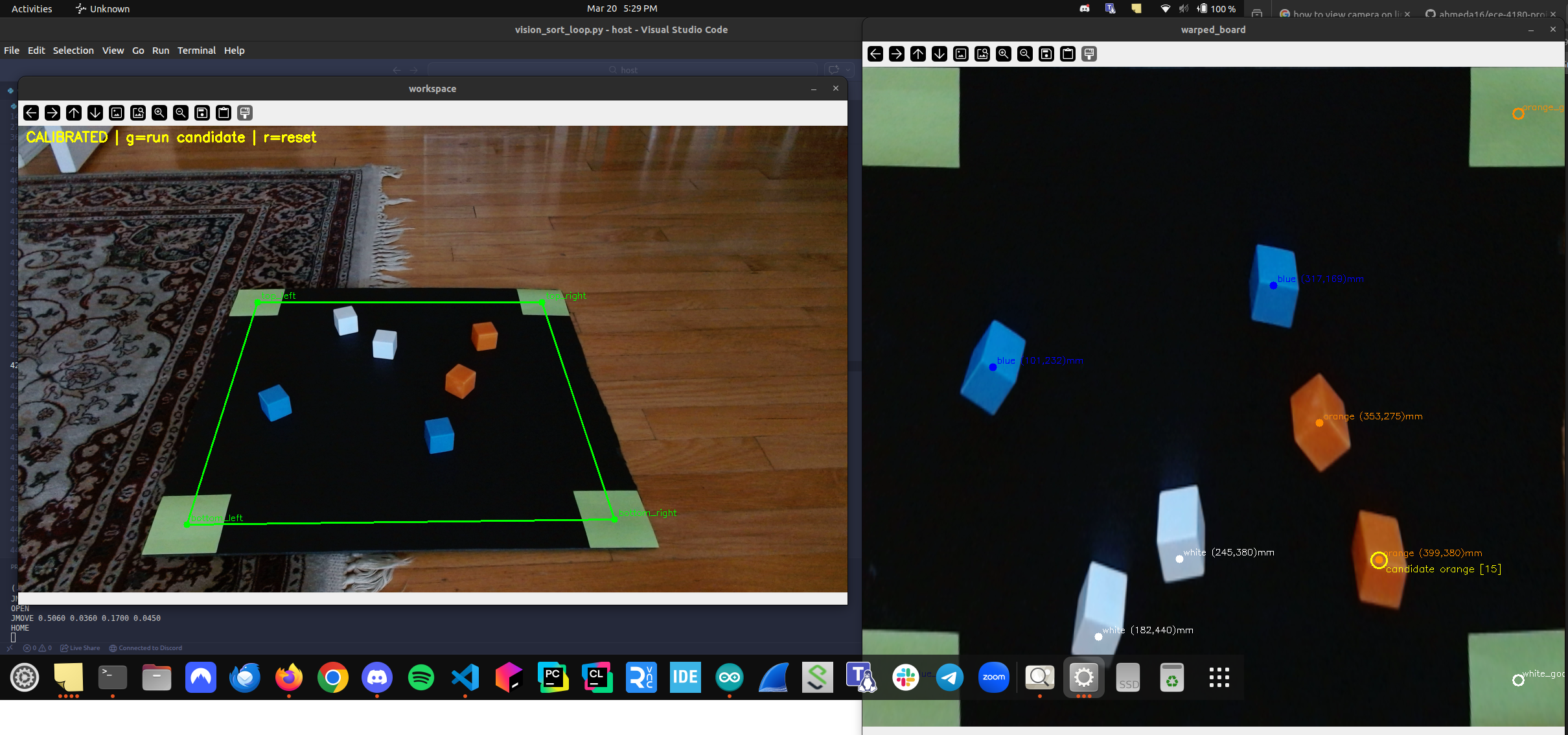
Task: Open the Unknown app menu in top bar
Action: pyautogui.click(x=103, y=8)
